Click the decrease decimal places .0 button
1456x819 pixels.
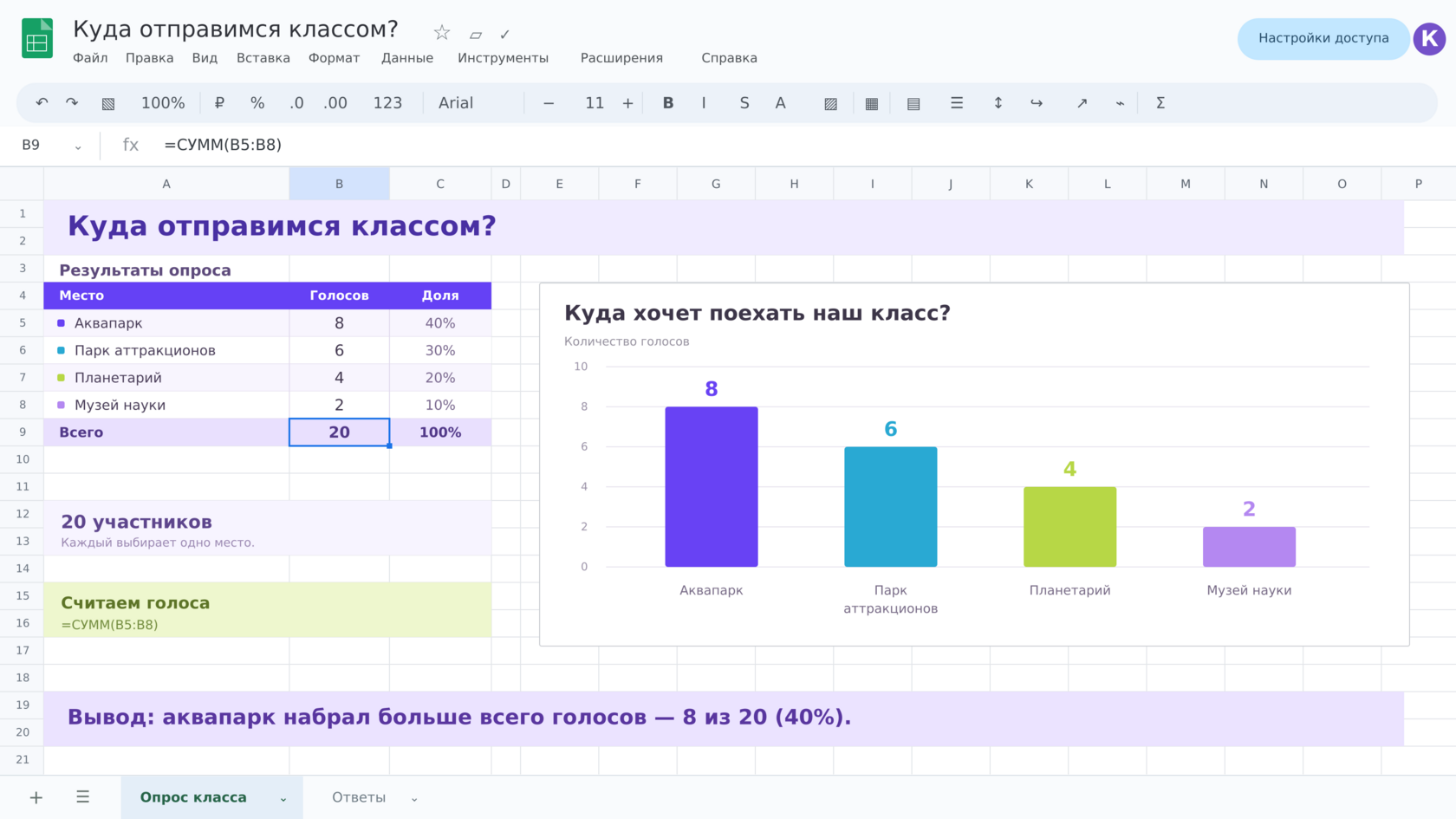coord(296,103)
